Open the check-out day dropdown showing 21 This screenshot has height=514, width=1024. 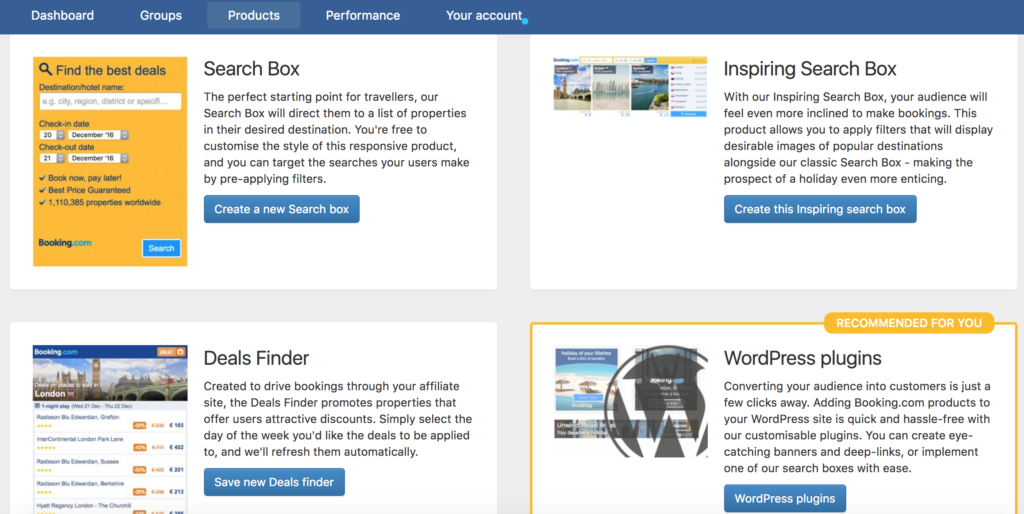(x=50, y=158)
